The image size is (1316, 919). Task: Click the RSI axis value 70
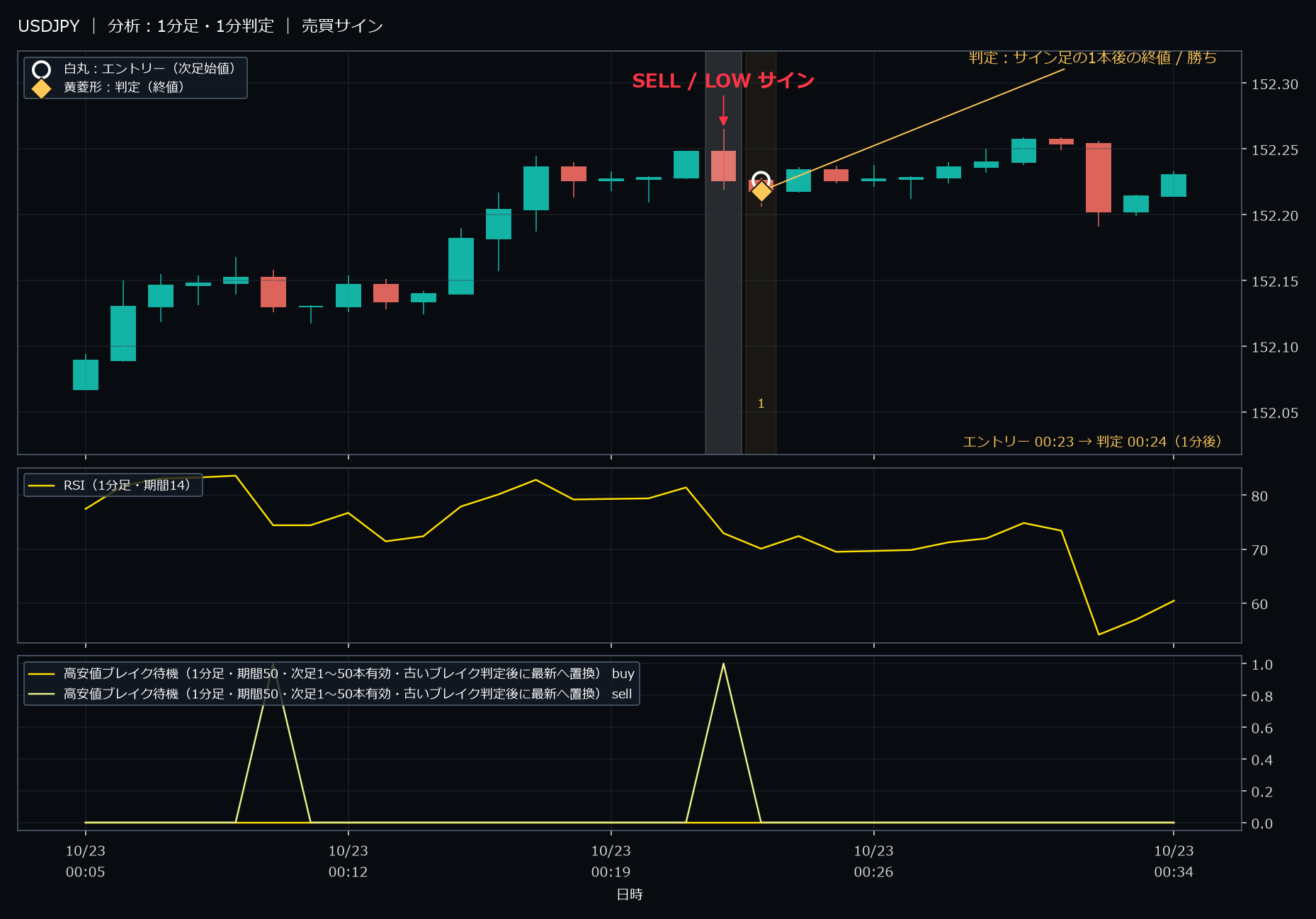1259,550
